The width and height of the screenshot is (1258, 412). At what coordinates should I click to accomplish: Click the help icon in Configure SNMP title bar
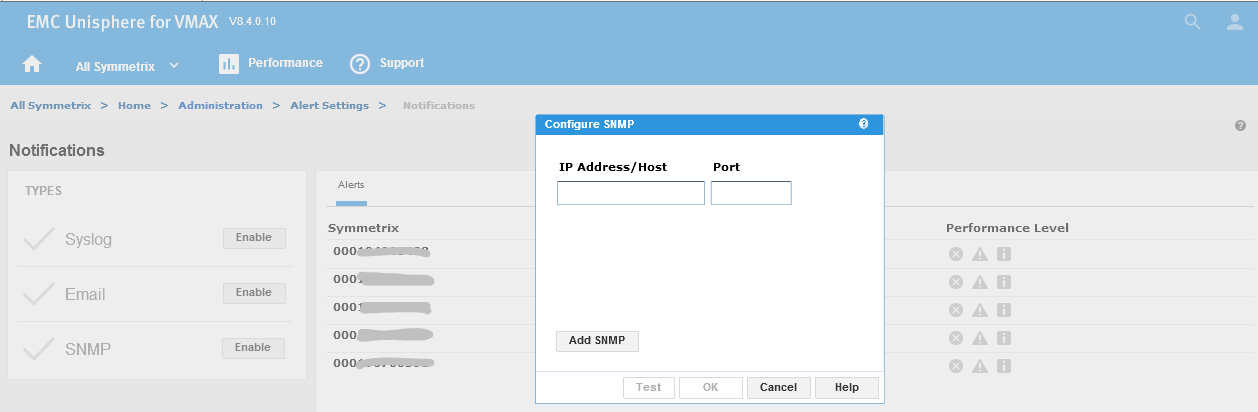(x=863, y=124)
